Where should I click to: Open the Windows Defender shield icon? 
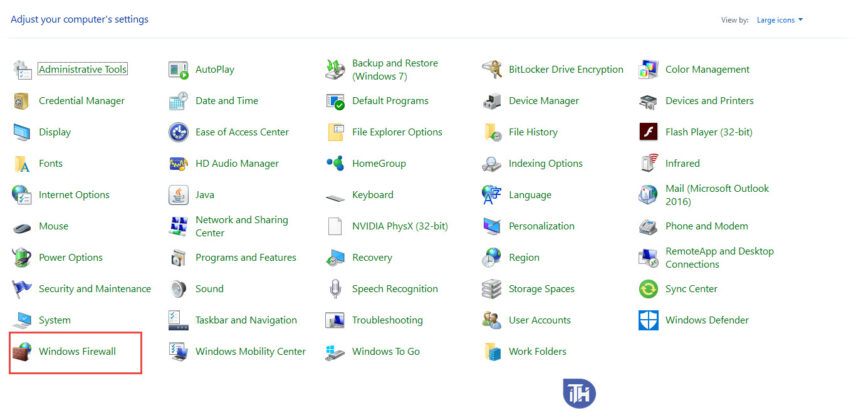coord(649,321)
